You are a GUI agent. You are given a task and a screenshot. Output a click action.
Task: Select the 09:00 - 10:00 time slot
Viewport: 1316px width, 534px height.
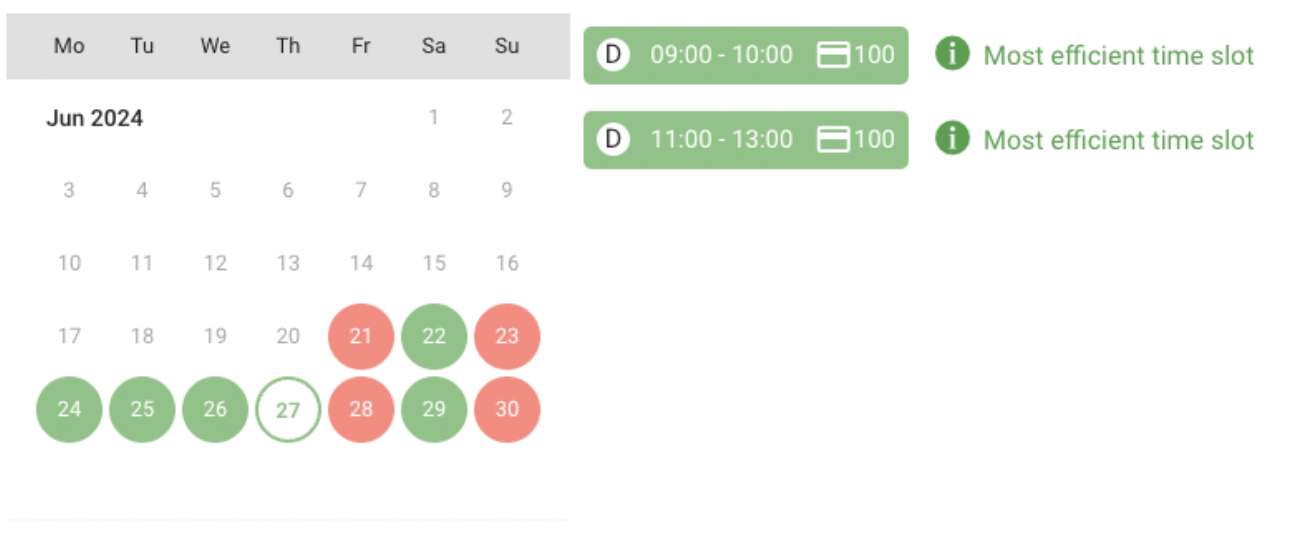click(746, 55)
